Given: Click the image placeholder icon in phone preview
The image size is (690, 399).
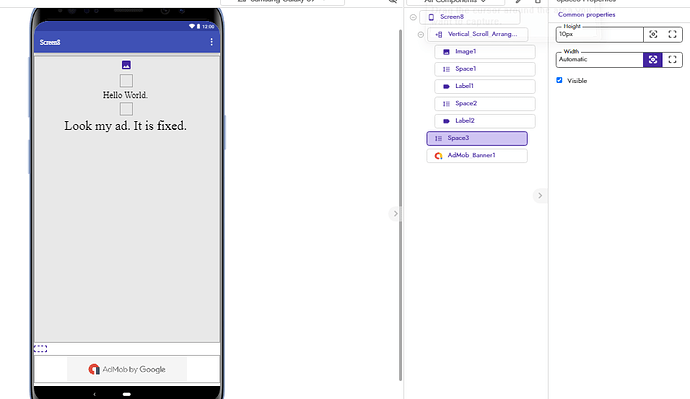Looking at the screenshot, I should pyautogui.click(x=126, y=65).
